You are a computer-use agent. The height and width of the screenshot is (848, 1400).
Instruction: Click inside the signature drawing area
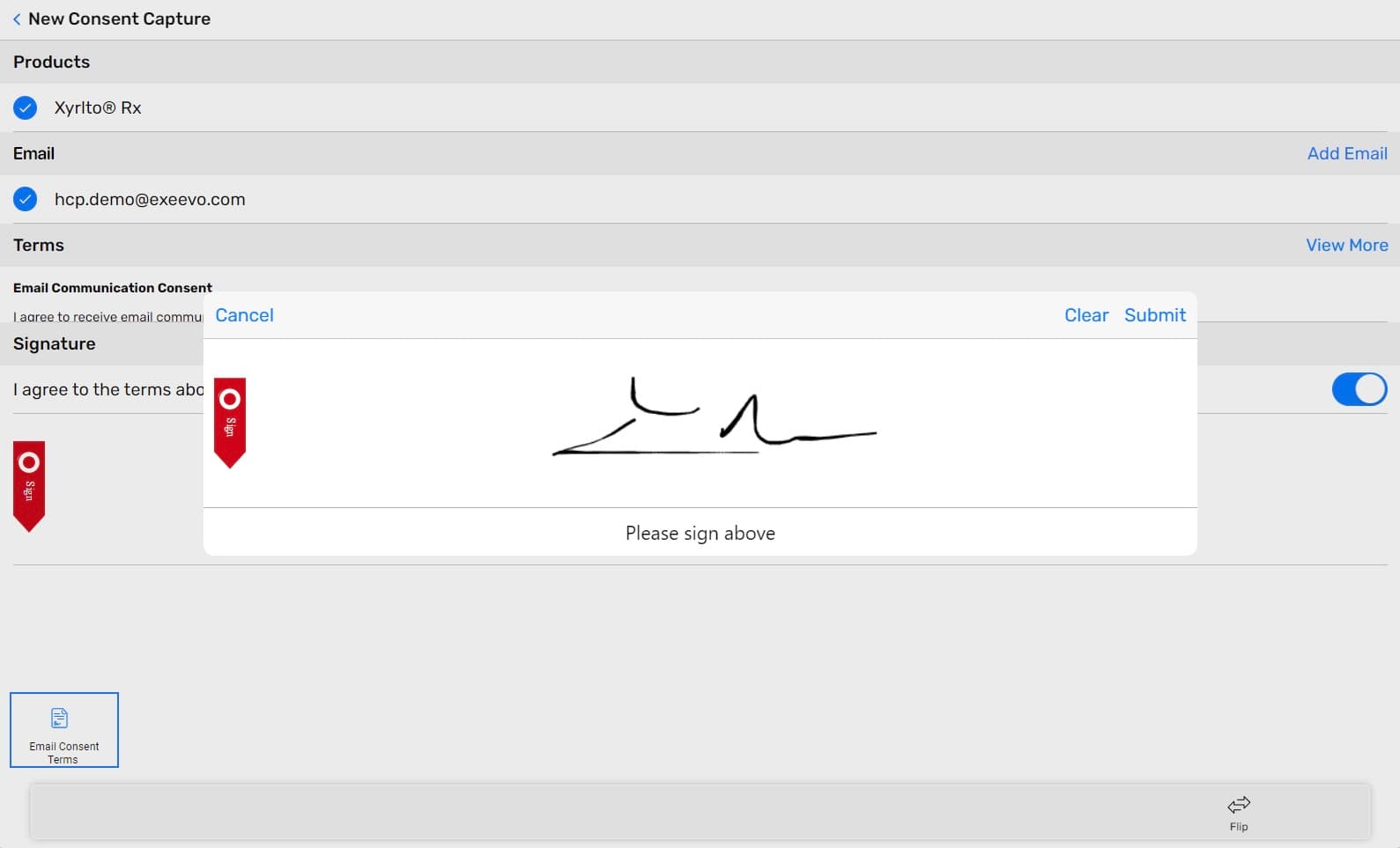(x=700, y=423)
